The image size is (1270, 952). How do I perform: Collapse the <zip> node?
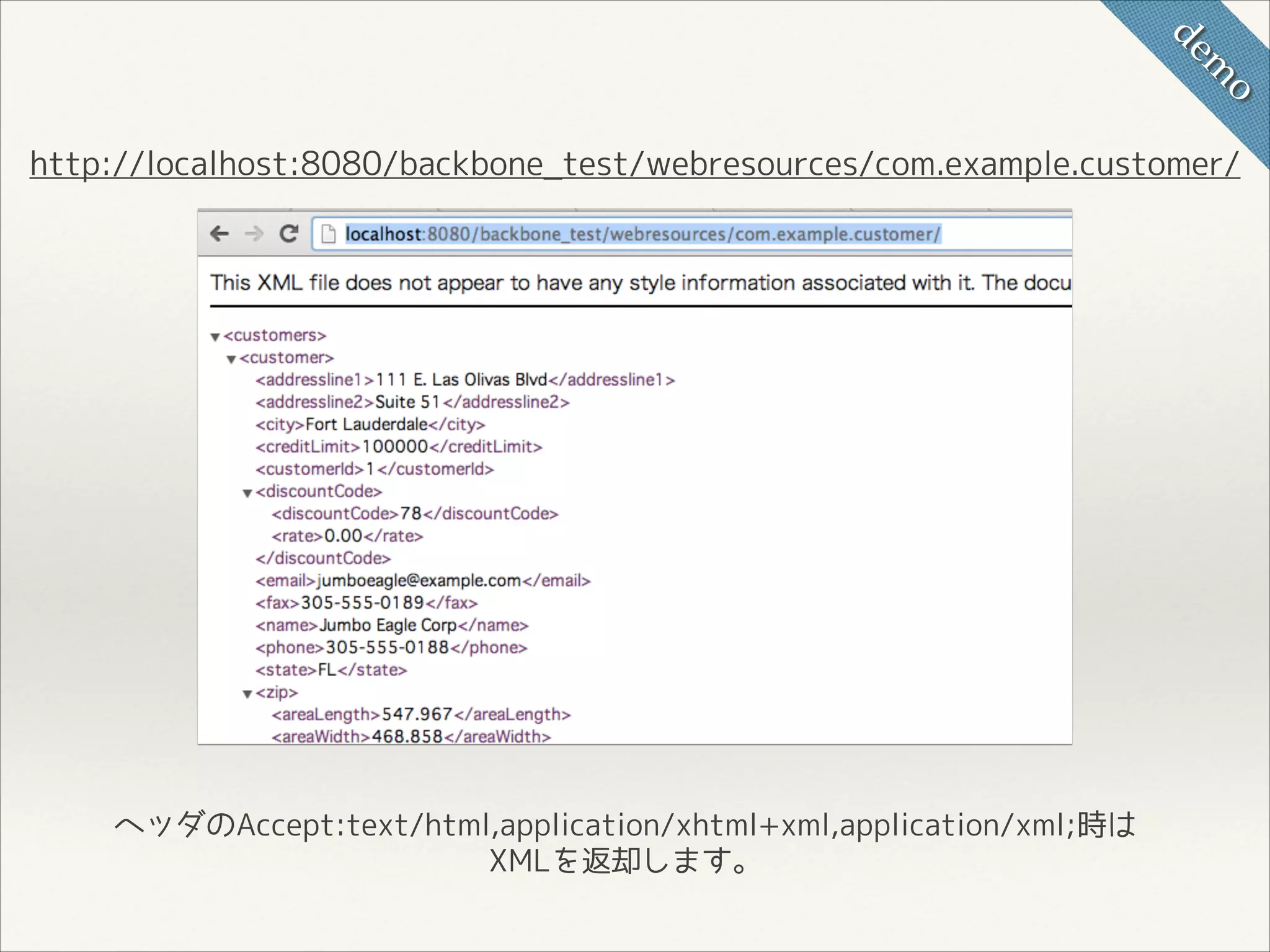click(x=247, y=694)
